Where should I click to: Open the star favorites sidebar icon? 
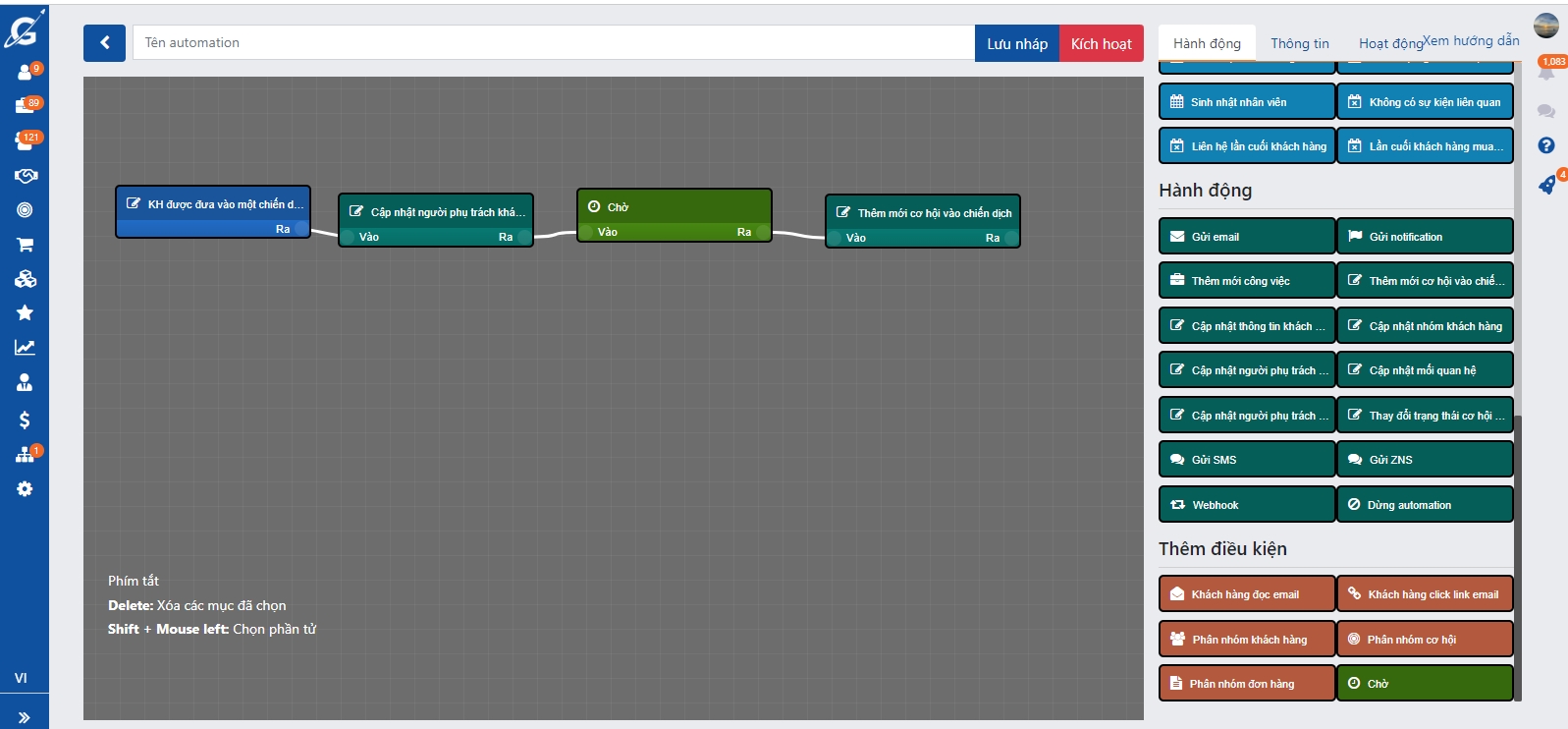coord(25,313)
